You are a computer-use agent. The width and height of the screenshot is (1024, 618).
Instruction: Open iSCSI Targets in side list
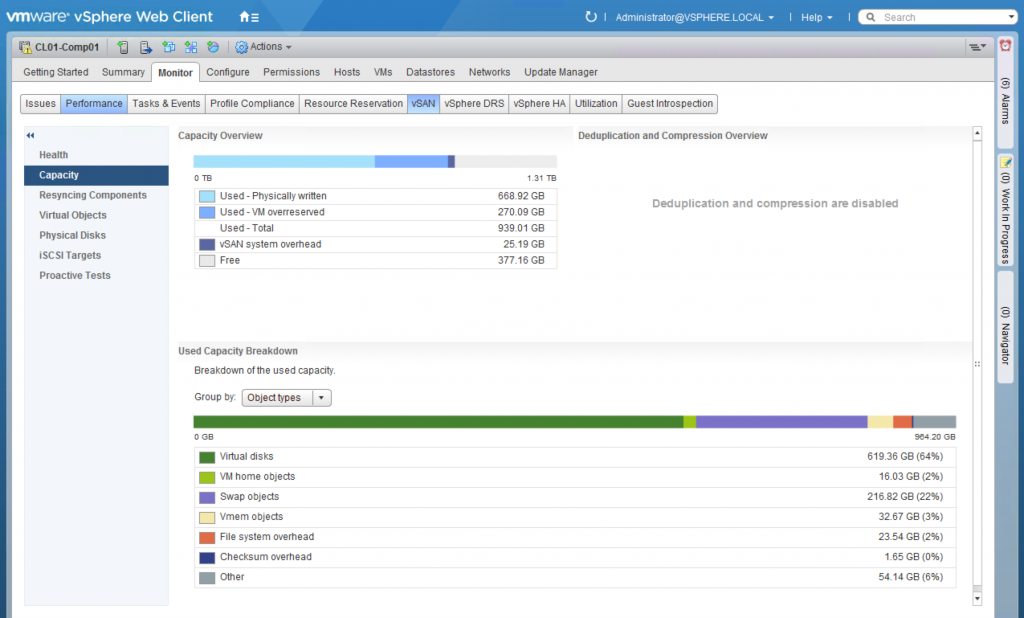[x=96, y=255]
